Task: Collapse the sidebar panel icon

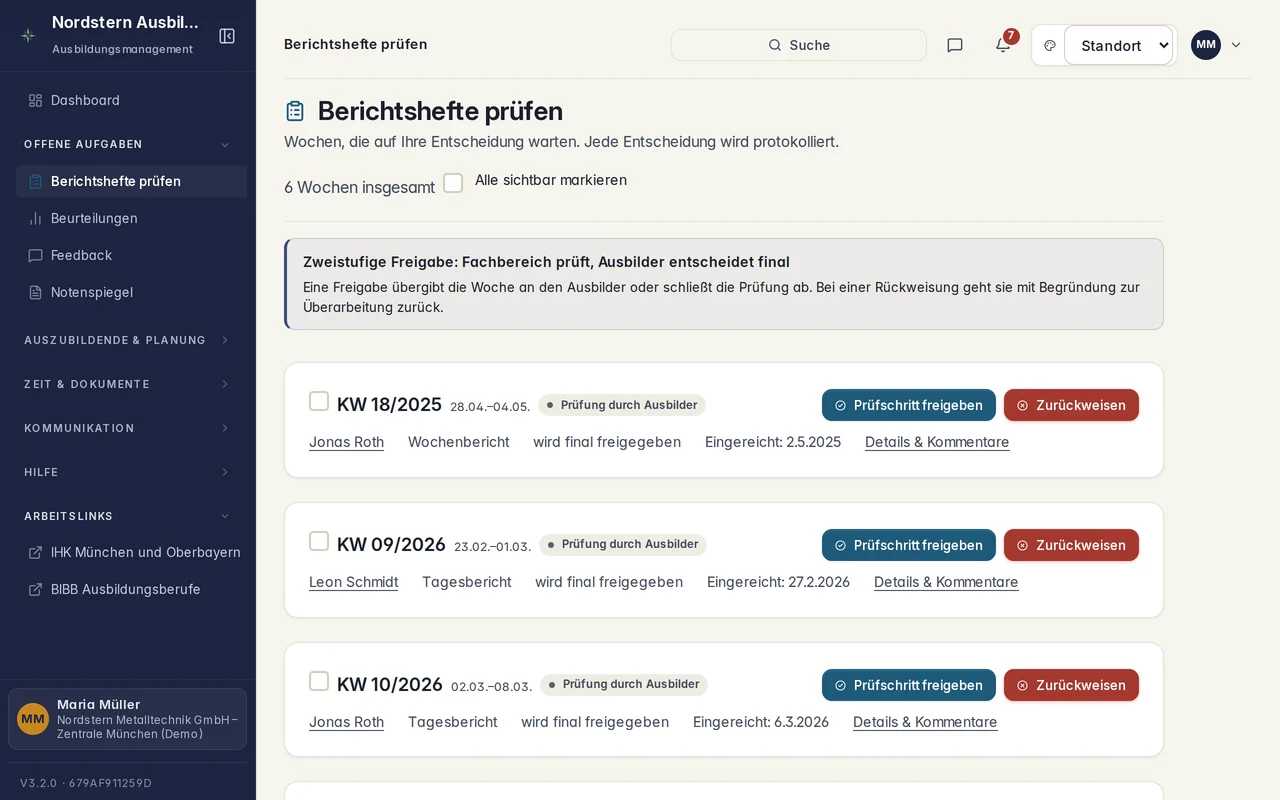Action: (x=227, y=36)
